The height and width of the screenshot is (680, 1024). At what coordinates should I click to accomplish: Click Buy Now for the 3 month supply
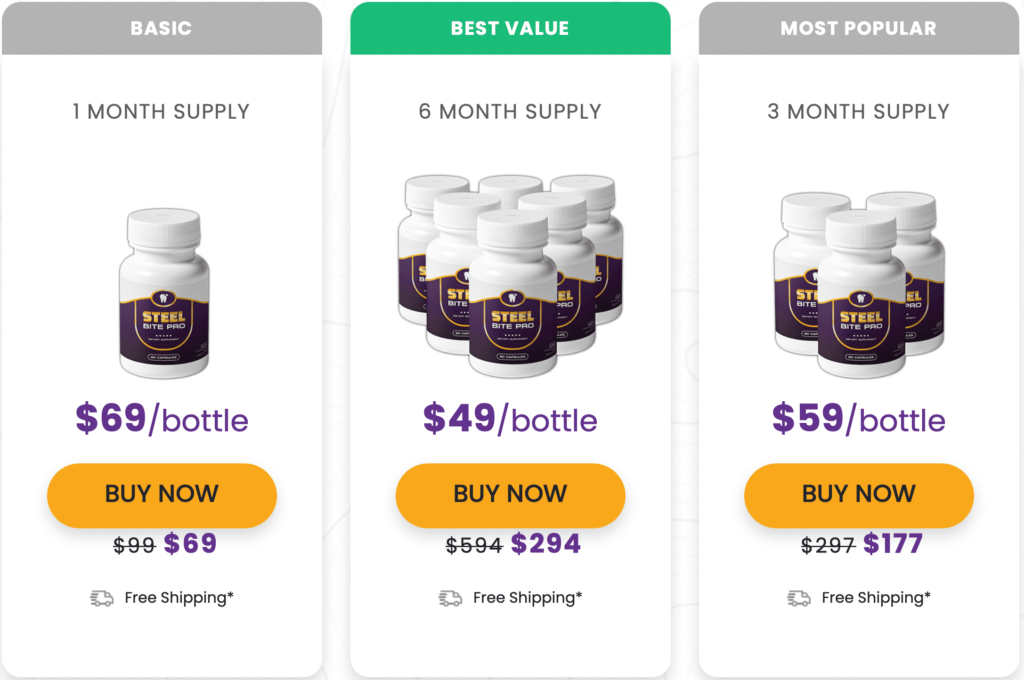coord(859,495)
